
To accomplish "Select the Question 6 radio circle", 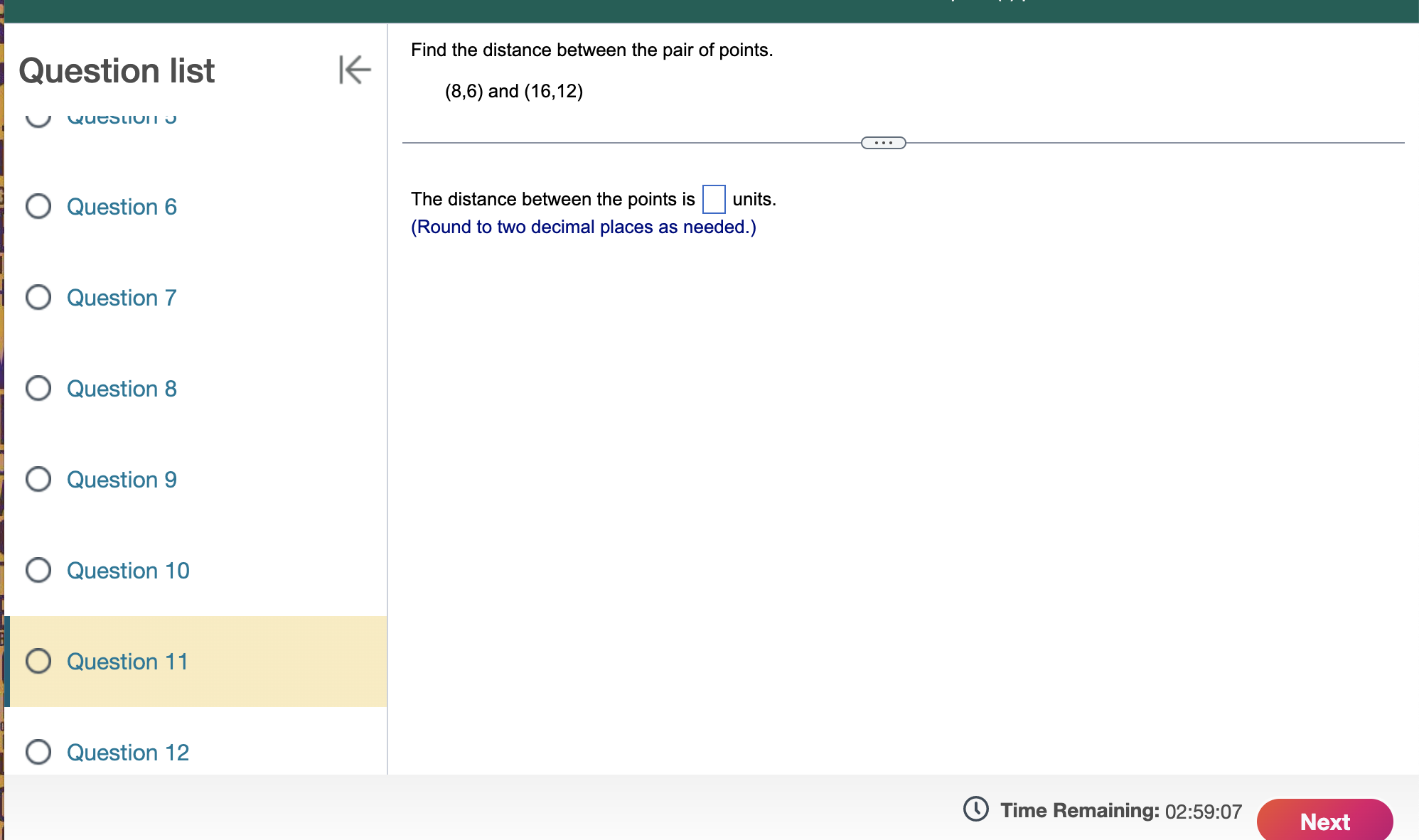I will (x=38, y=207).
